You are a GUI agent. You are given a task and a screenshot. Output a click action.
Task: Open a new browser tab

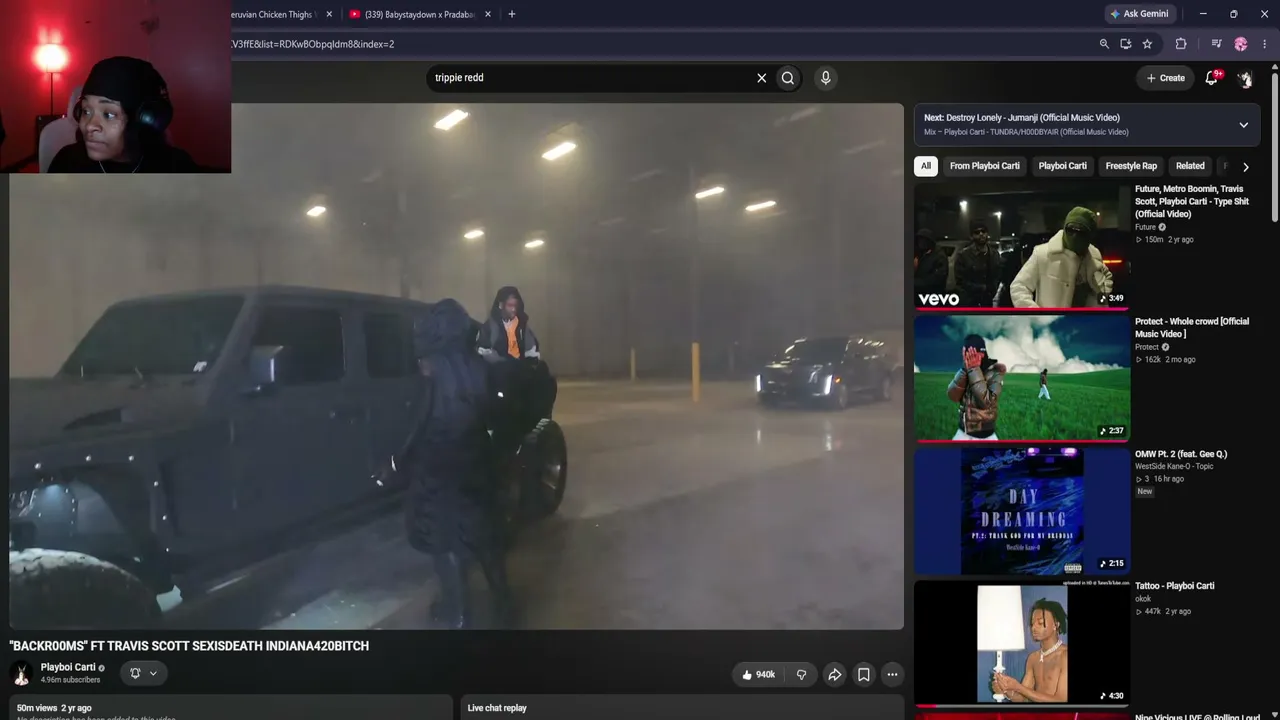click(511, 14)
